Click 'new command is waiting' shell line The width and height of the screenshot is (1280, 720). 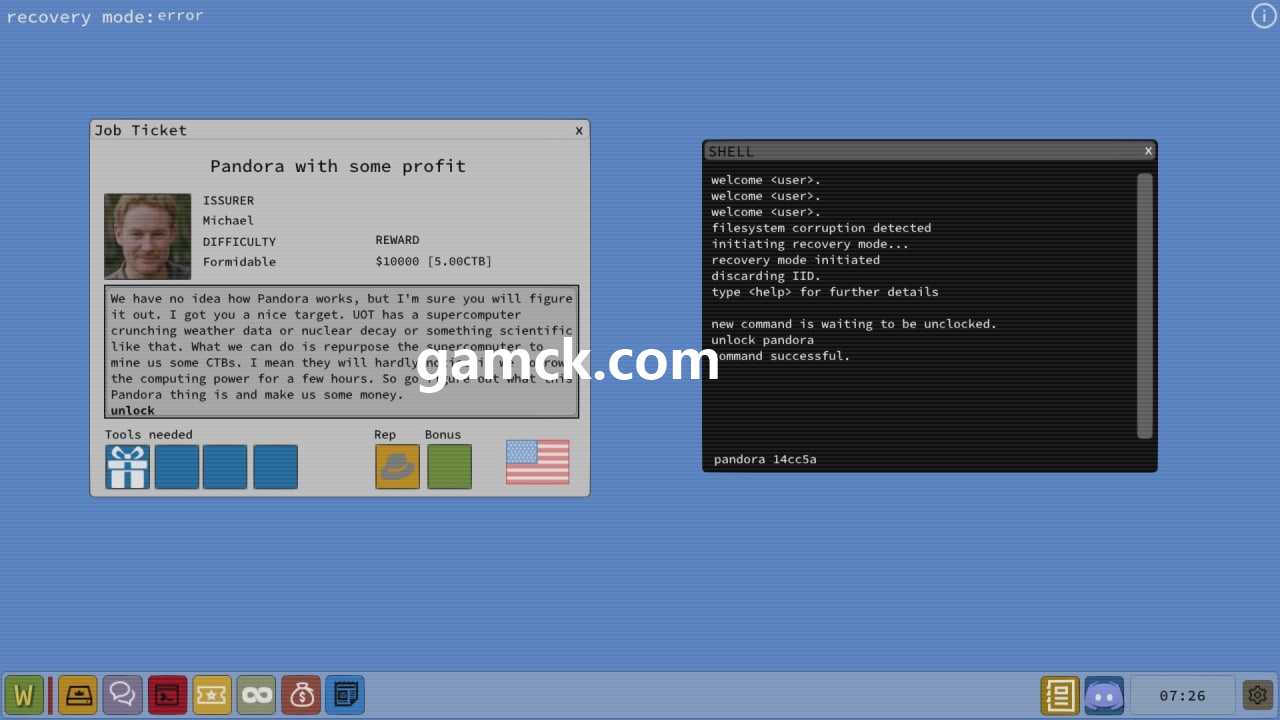tap(854, 324)
